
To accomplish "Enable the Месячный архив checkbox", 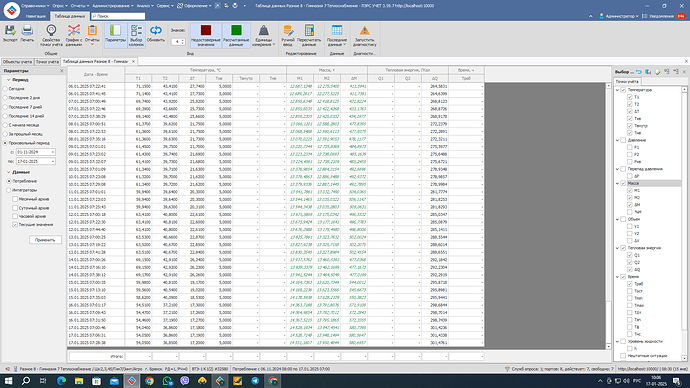I will point(15,199).
